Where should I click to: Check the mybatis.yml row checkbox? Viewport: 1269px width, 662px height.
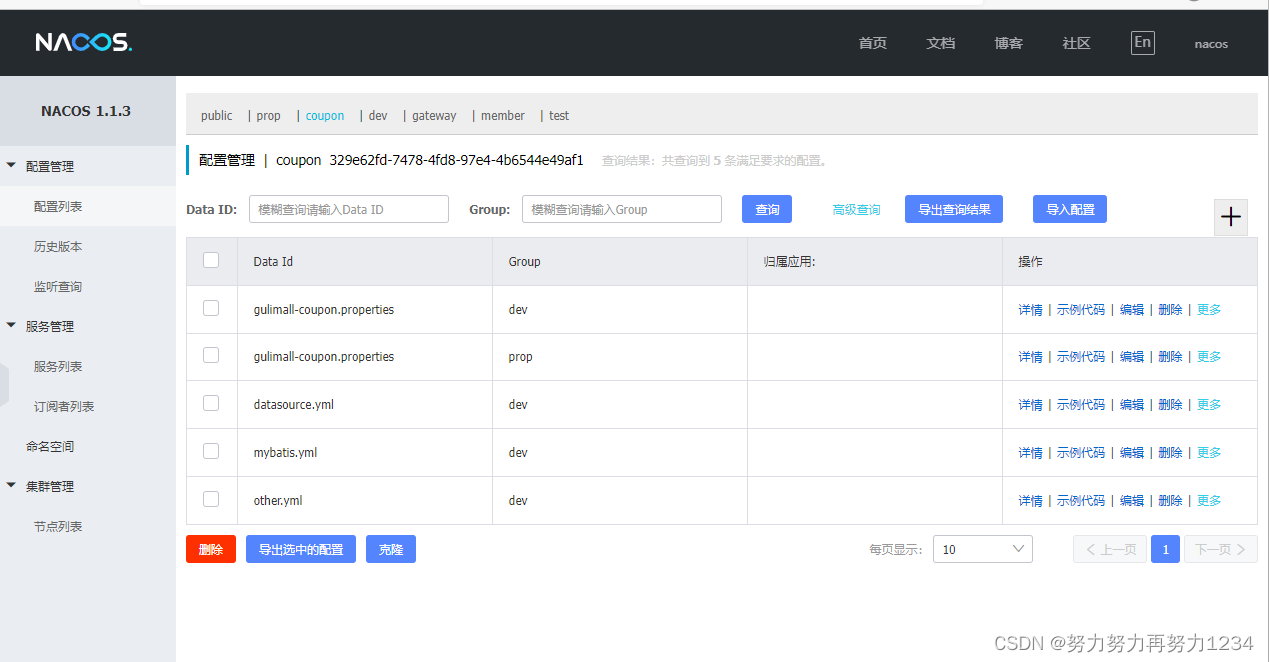click(x=211, y=451)
